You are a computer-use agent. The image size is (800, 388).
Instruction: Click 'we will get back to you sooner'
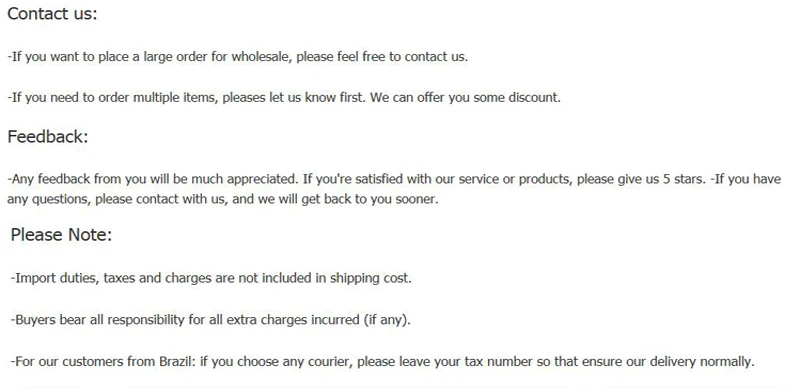(x=348, y=199)
